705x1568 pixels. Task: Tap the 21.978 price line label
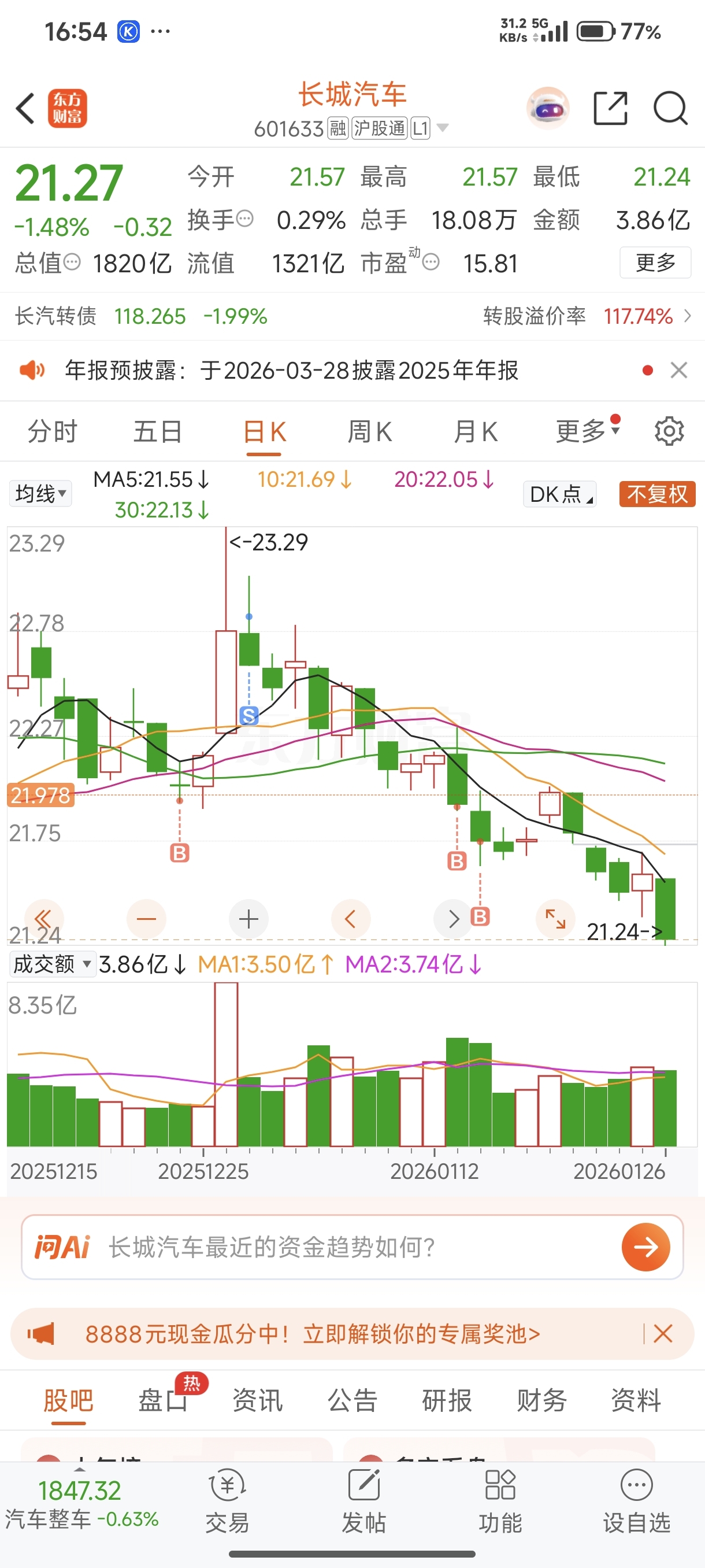pyautogui.click(x=41, y=795)
